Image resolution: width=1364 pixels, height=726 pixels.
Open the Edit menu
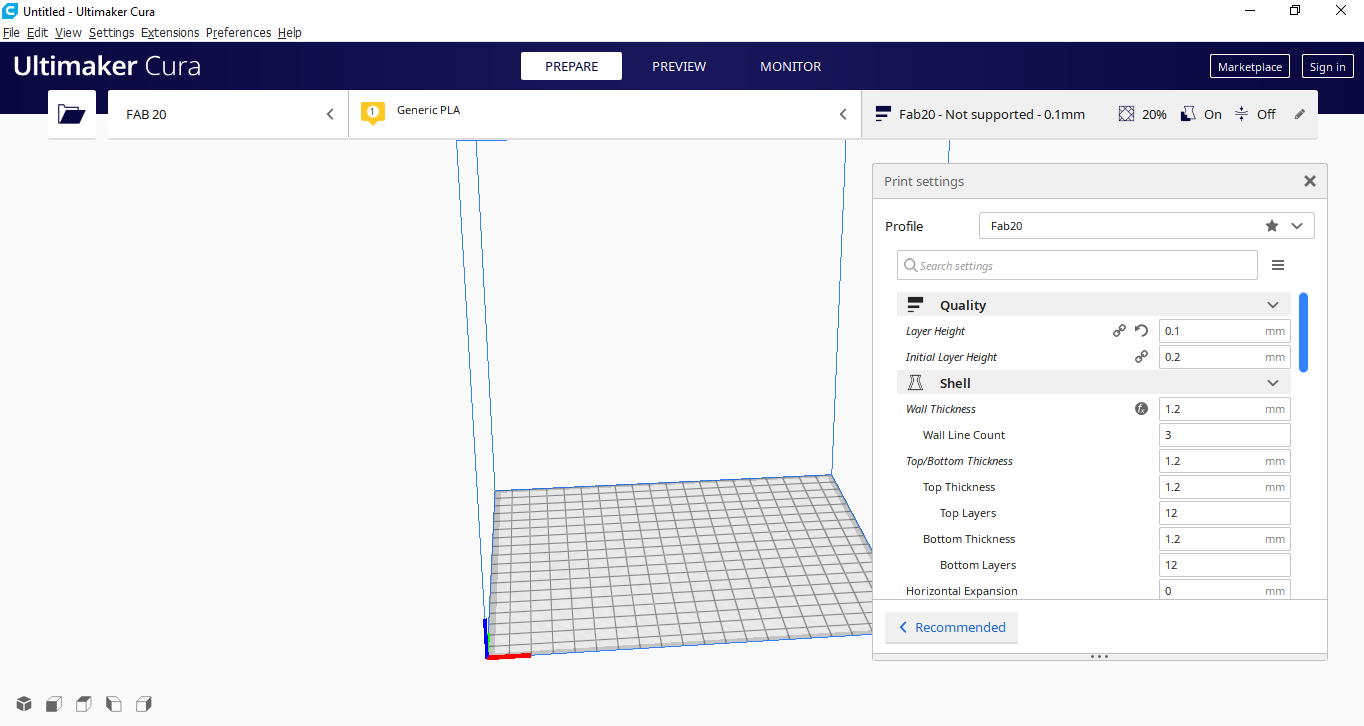point(37,33)
